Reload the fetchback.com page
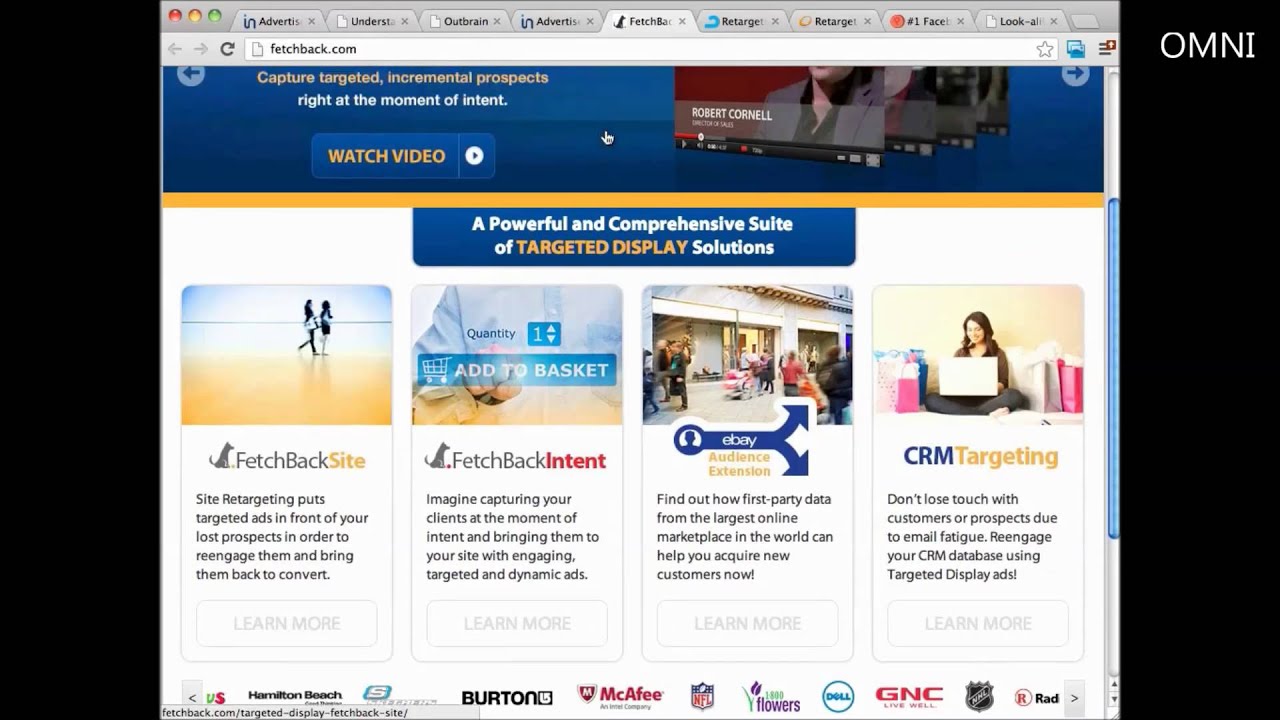 [227, 49]
